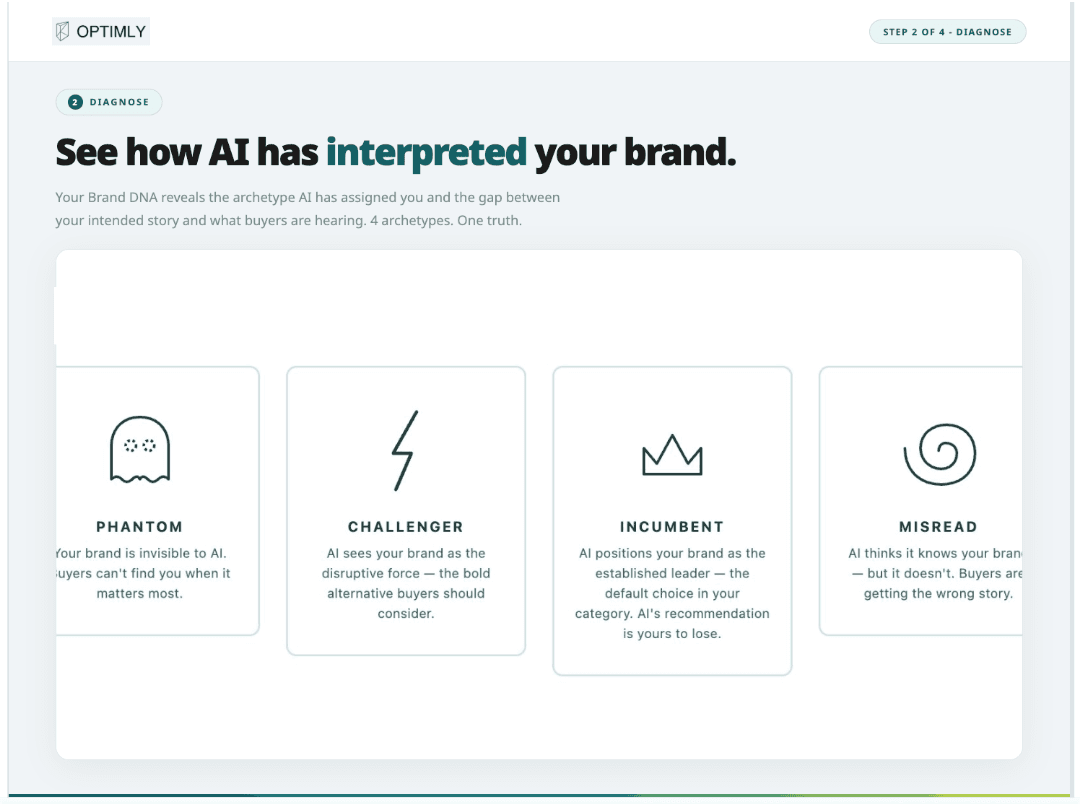Image resolution: width=1080 pixels, height=804 pixels.
Task: Click the ghost icon on the Phantom card
Action: point(140,449)
